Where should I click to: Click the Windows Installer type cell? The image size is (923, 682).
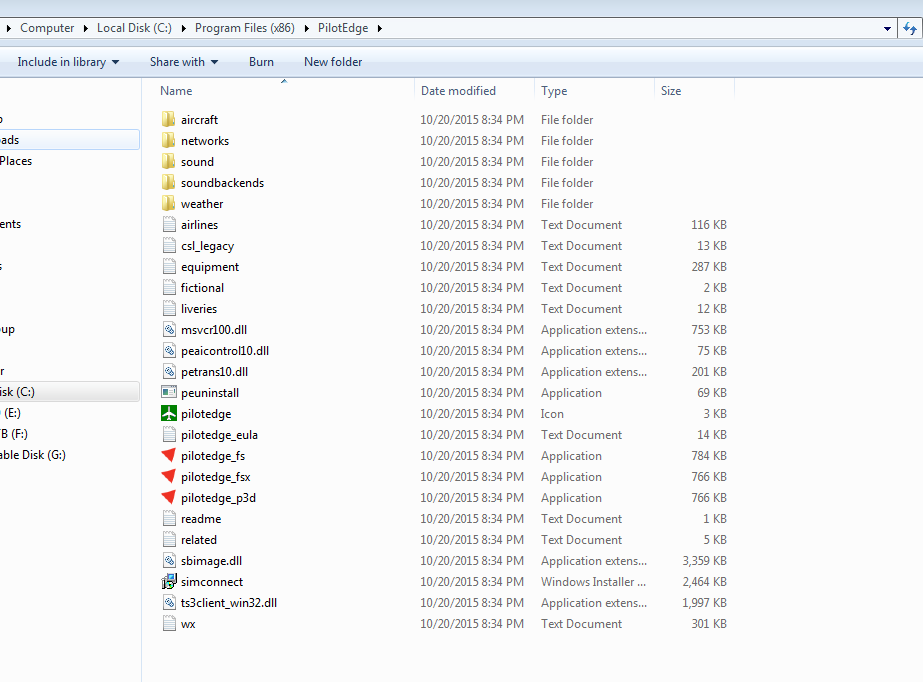(x=593, y=582)
